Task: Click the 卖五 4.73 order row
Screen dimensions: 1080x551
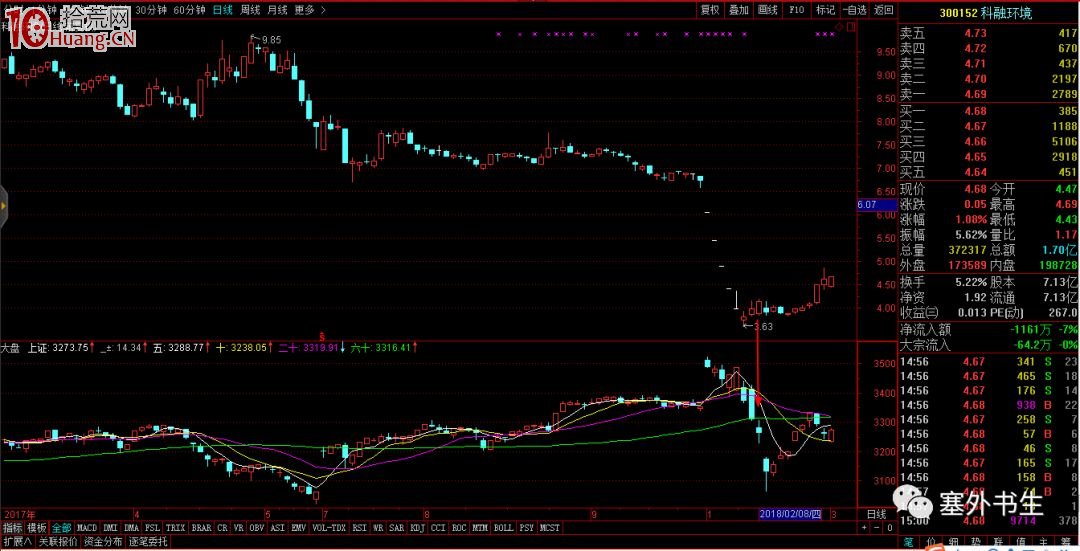Action: tap(989, 33)
